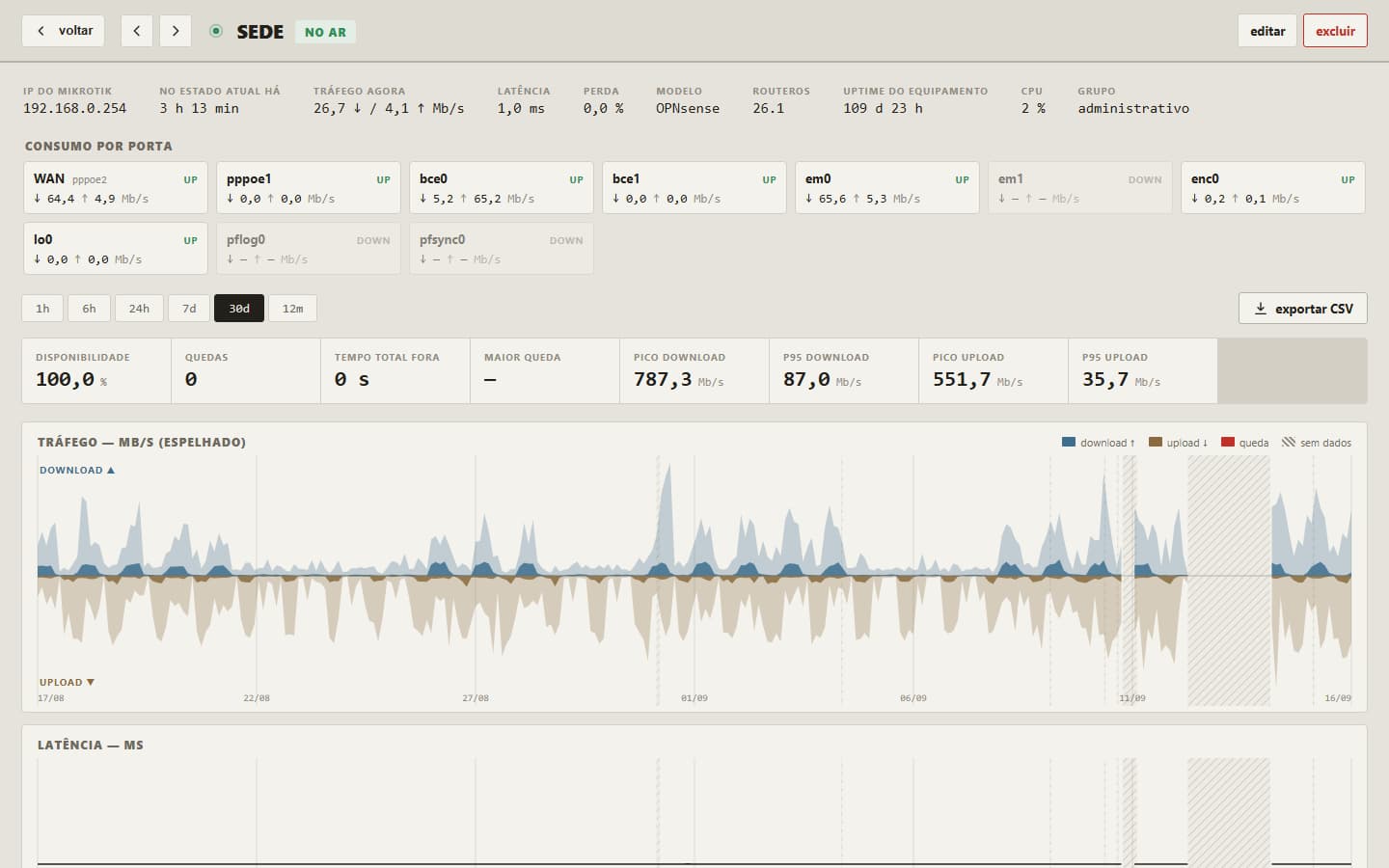
Task: Go back with the voltar button
Action: click(x=63, y=31)
